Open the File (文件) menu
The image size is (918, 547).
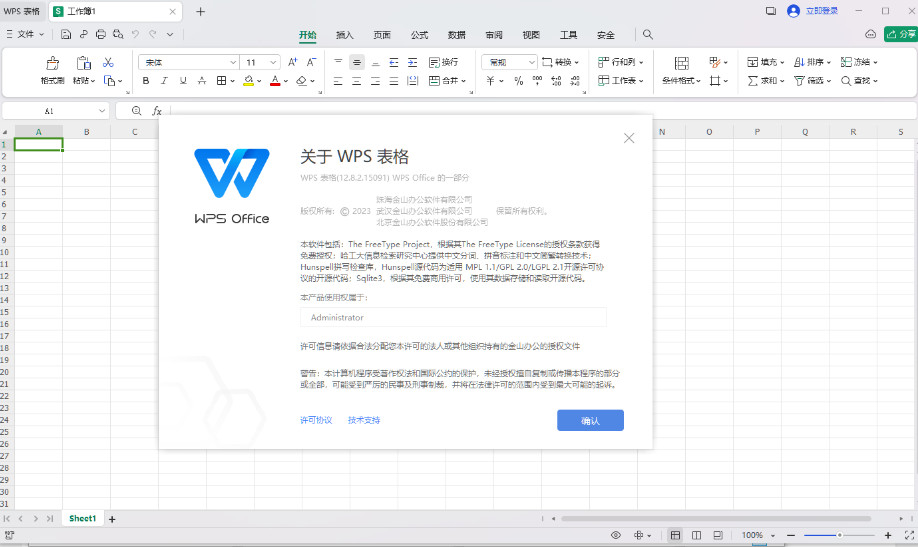coord(25,35)
